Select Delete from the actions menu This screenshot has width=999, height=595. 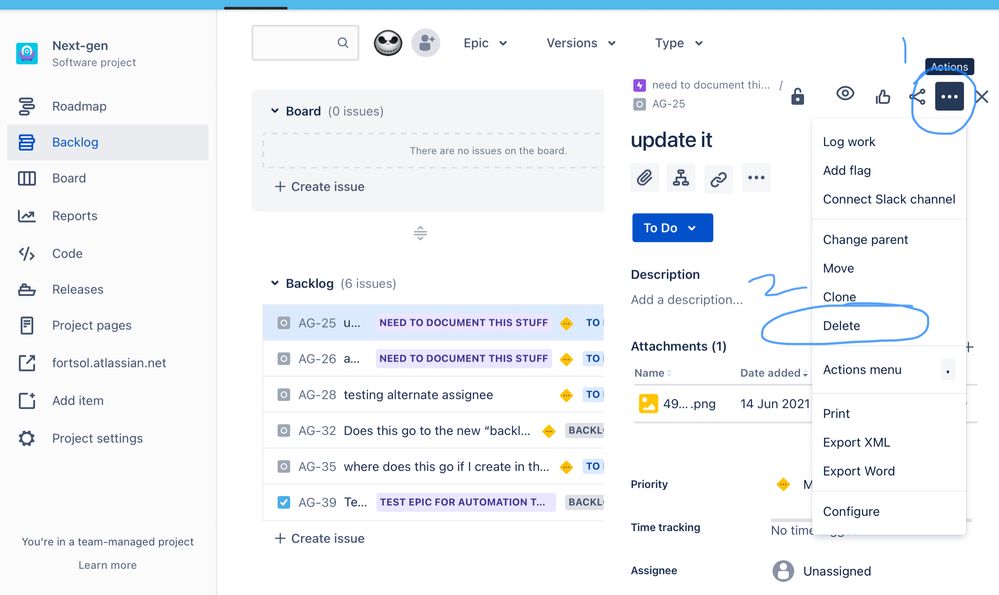coord(843,325)
